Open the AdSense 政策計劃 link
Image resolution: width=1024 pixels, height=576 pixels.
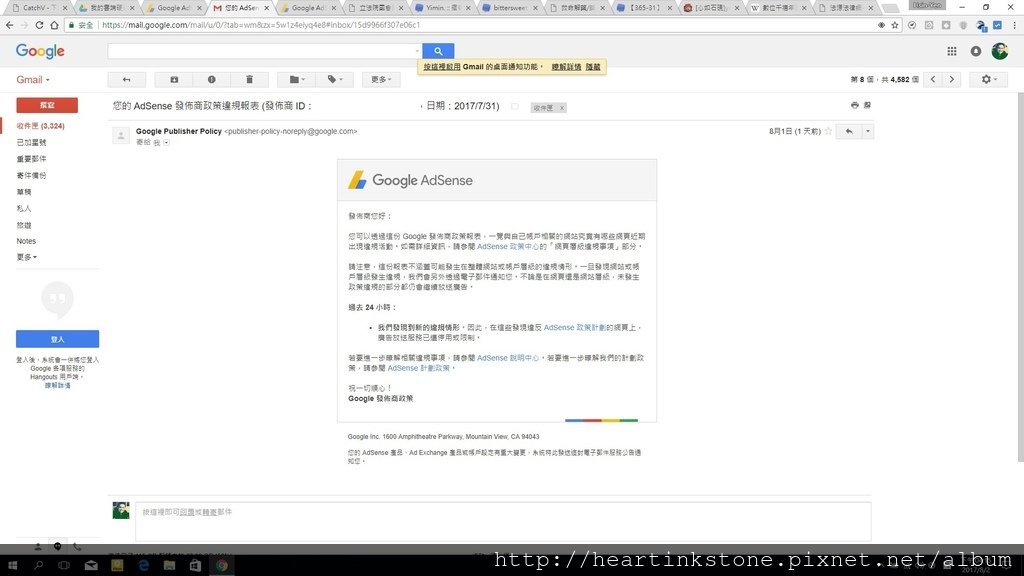coord(575,327)
